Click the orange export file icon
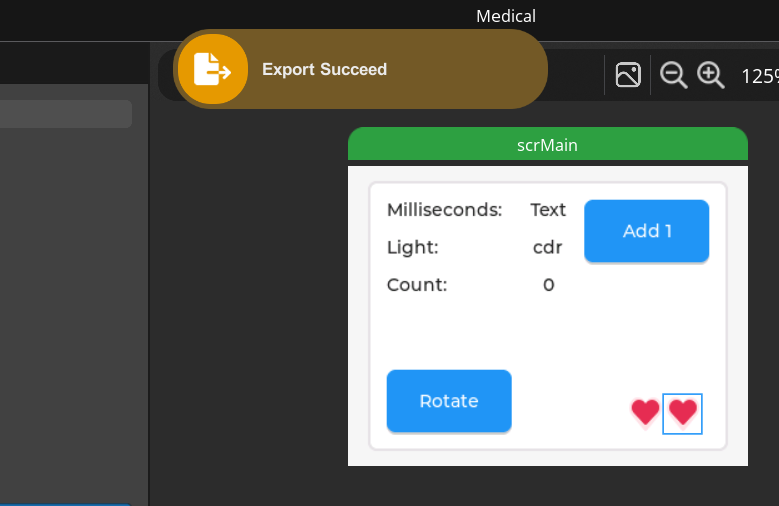Viewport: 779px width, 506px height. (x=212, y=69)
